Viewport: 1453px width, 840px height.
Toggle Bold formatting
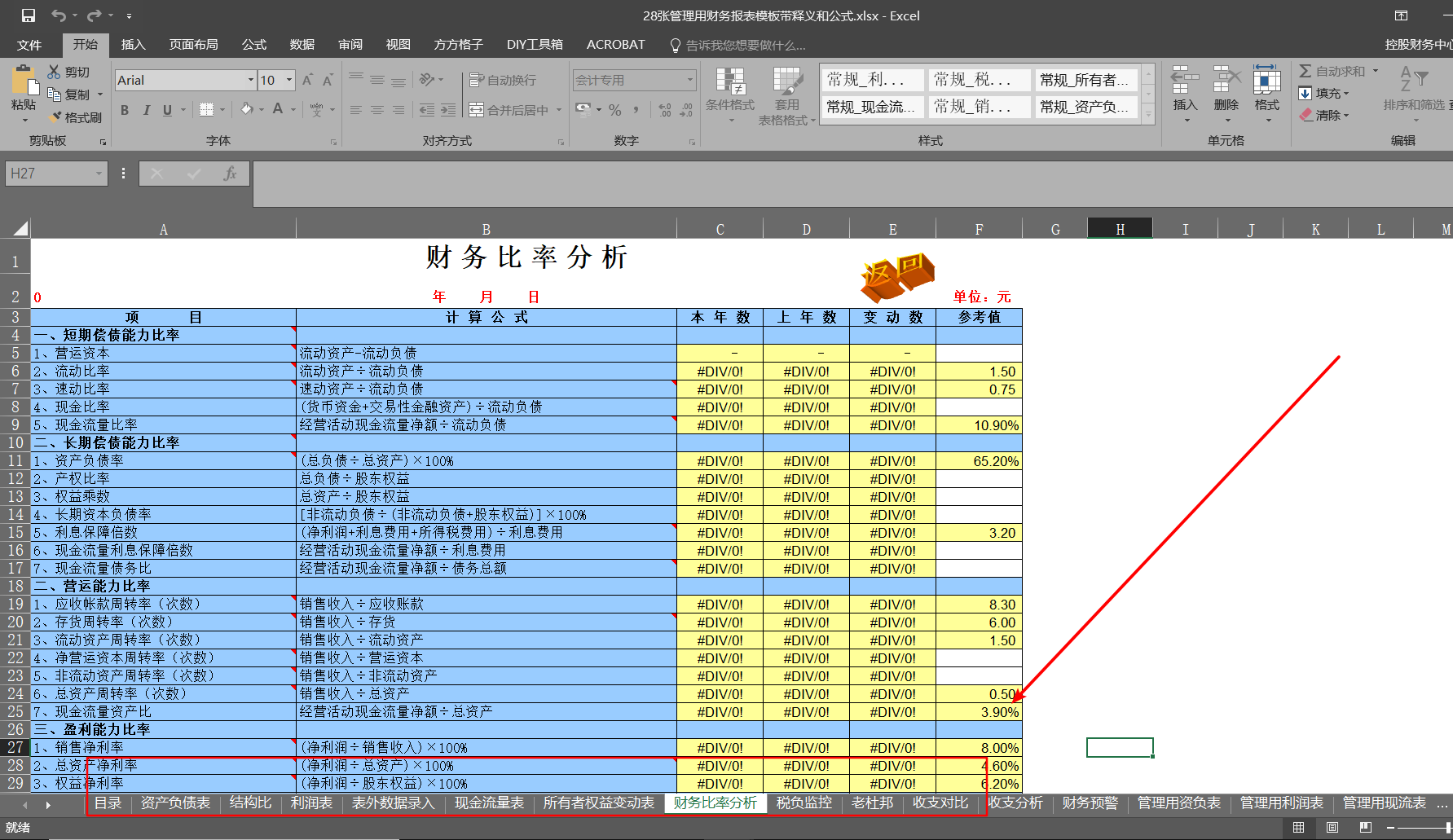point(125,110)
